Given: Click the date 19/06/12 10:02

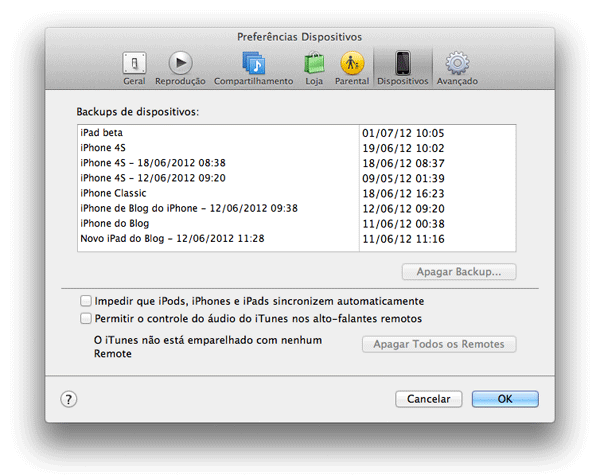Looking at the screenshot, I should point(403,148).
